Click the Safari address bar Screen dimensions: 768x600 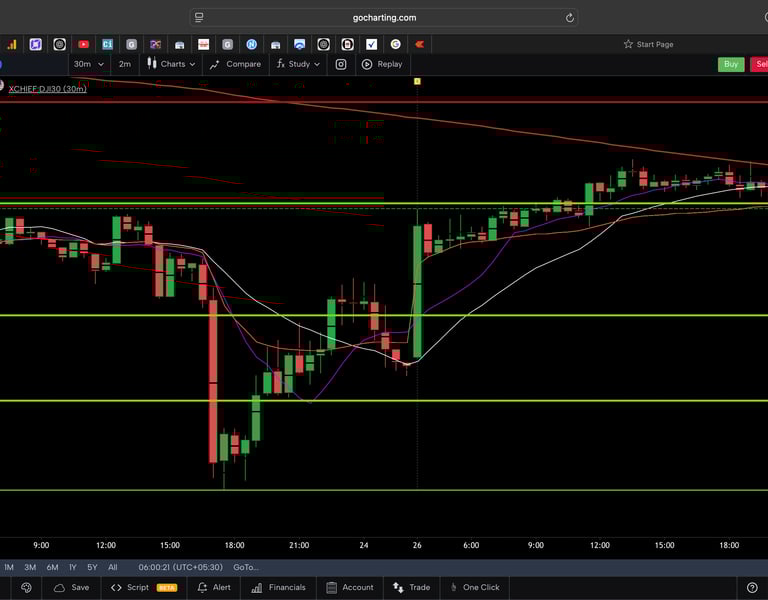tap(384, 18)
